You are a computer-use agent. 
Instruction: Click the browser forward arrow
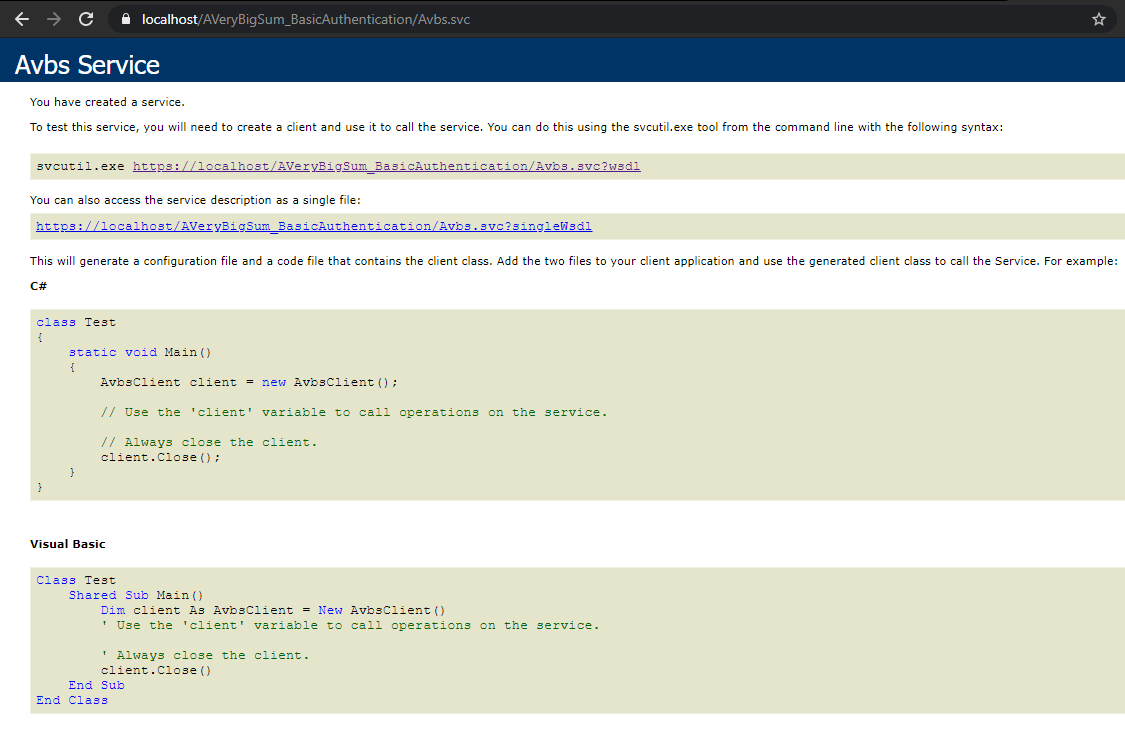click(54, 19)
